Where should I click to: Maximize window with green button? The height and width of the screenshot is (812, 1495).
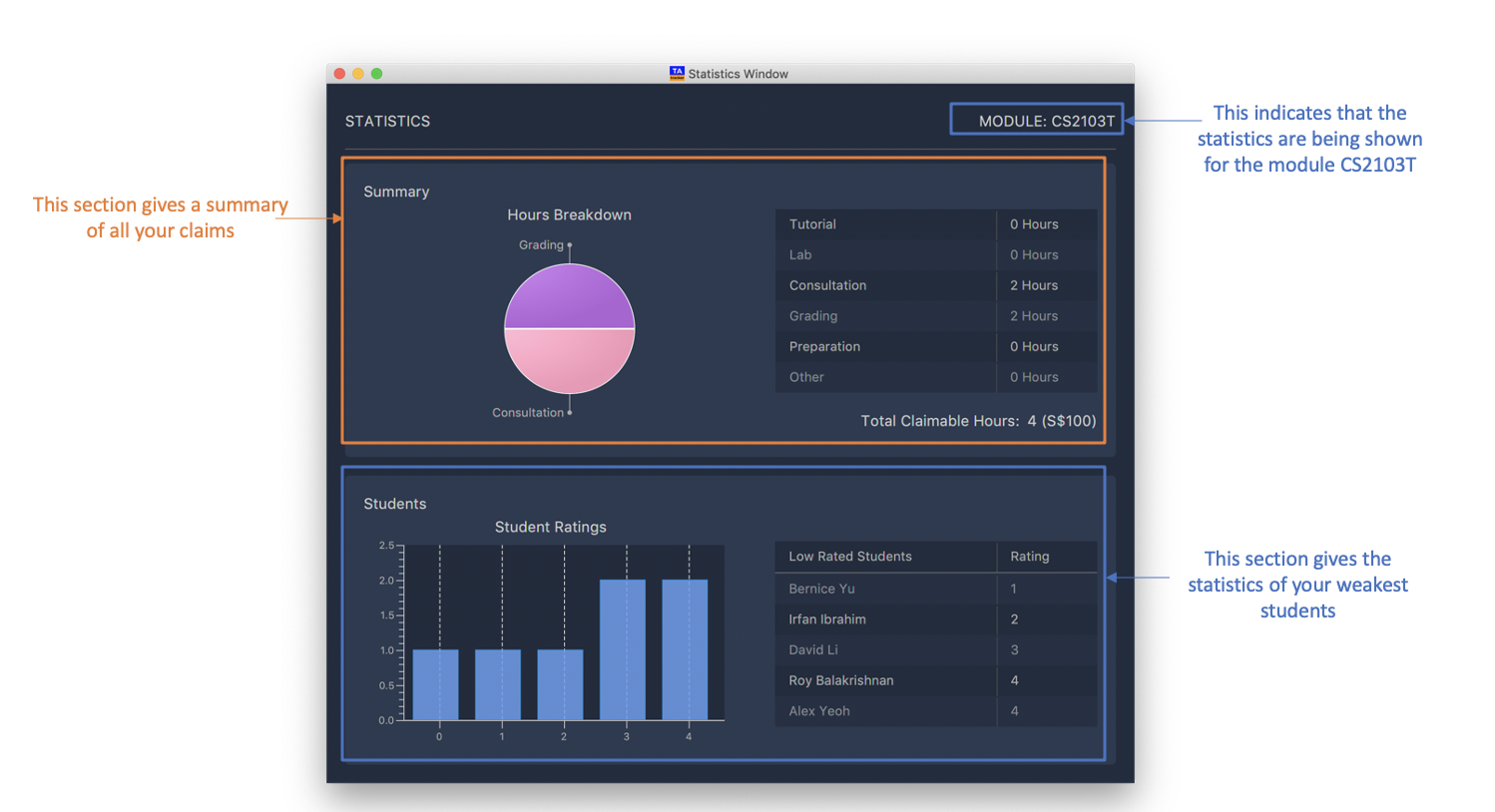click(376, 74)
